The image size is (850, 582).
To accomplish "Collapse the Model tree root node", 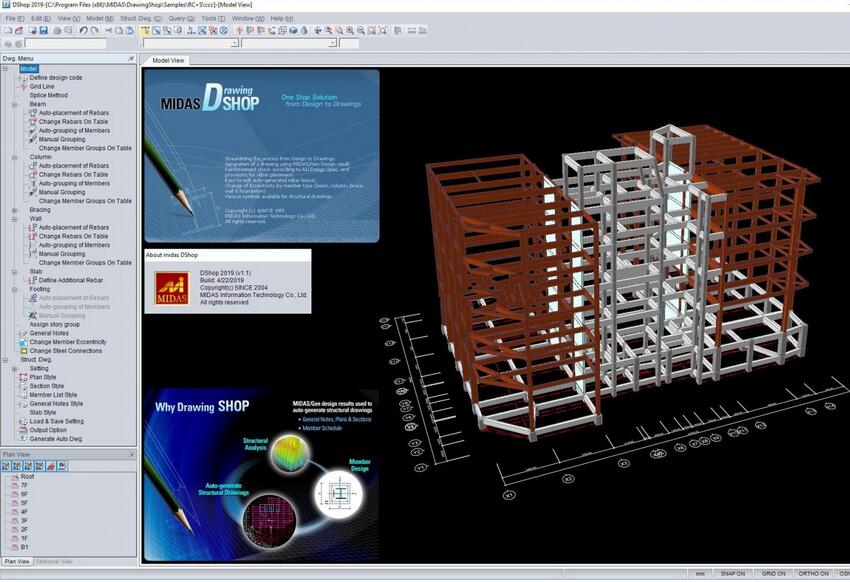I will pyautogui.click(x=5, y=69).
